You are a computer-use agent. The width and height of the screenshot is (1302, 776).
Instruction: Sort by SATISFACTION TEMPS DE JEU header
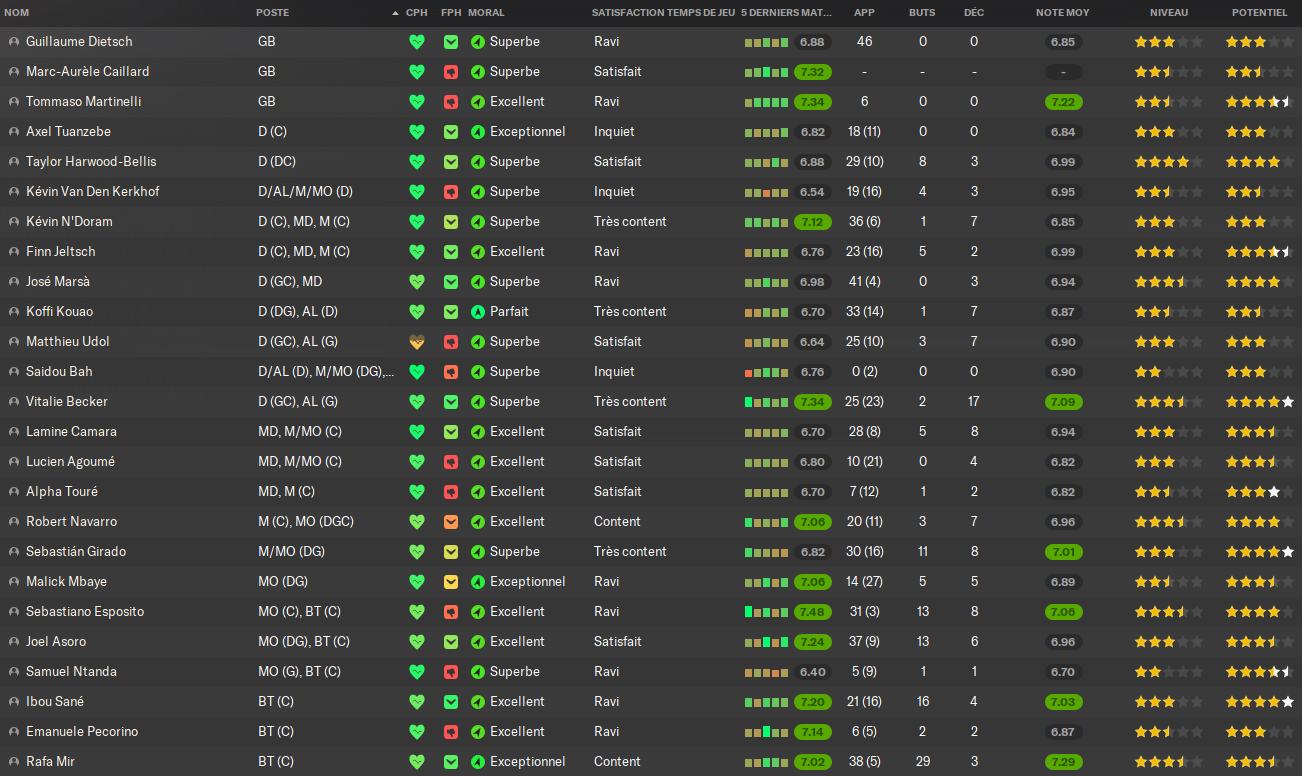pyautogui.click(x=663, y=13)
